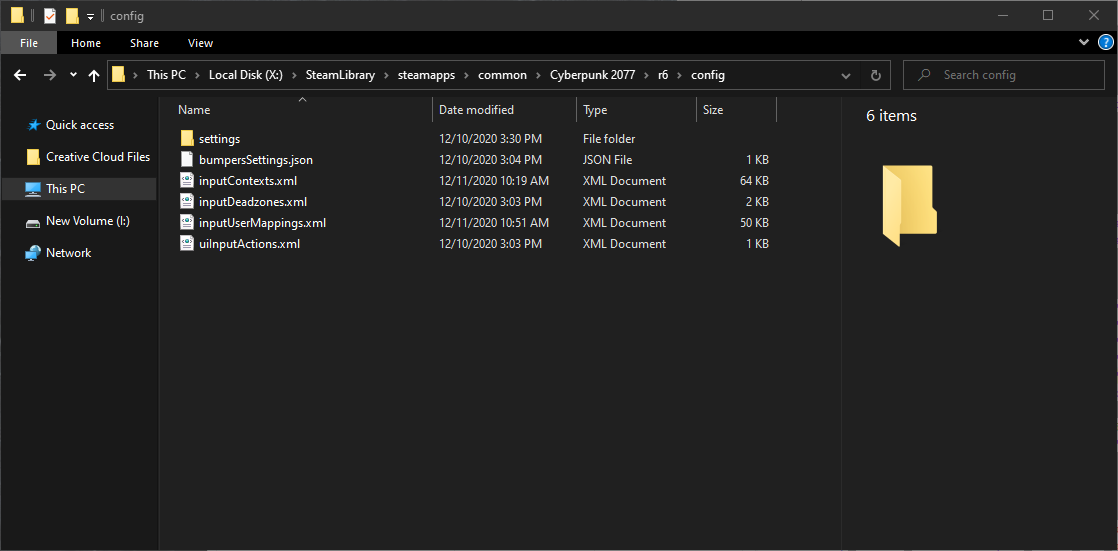The width and height of the screenshot is (1118, 551).
Task: Click the Up one level arrow
Action: click(x=94, y=75)
